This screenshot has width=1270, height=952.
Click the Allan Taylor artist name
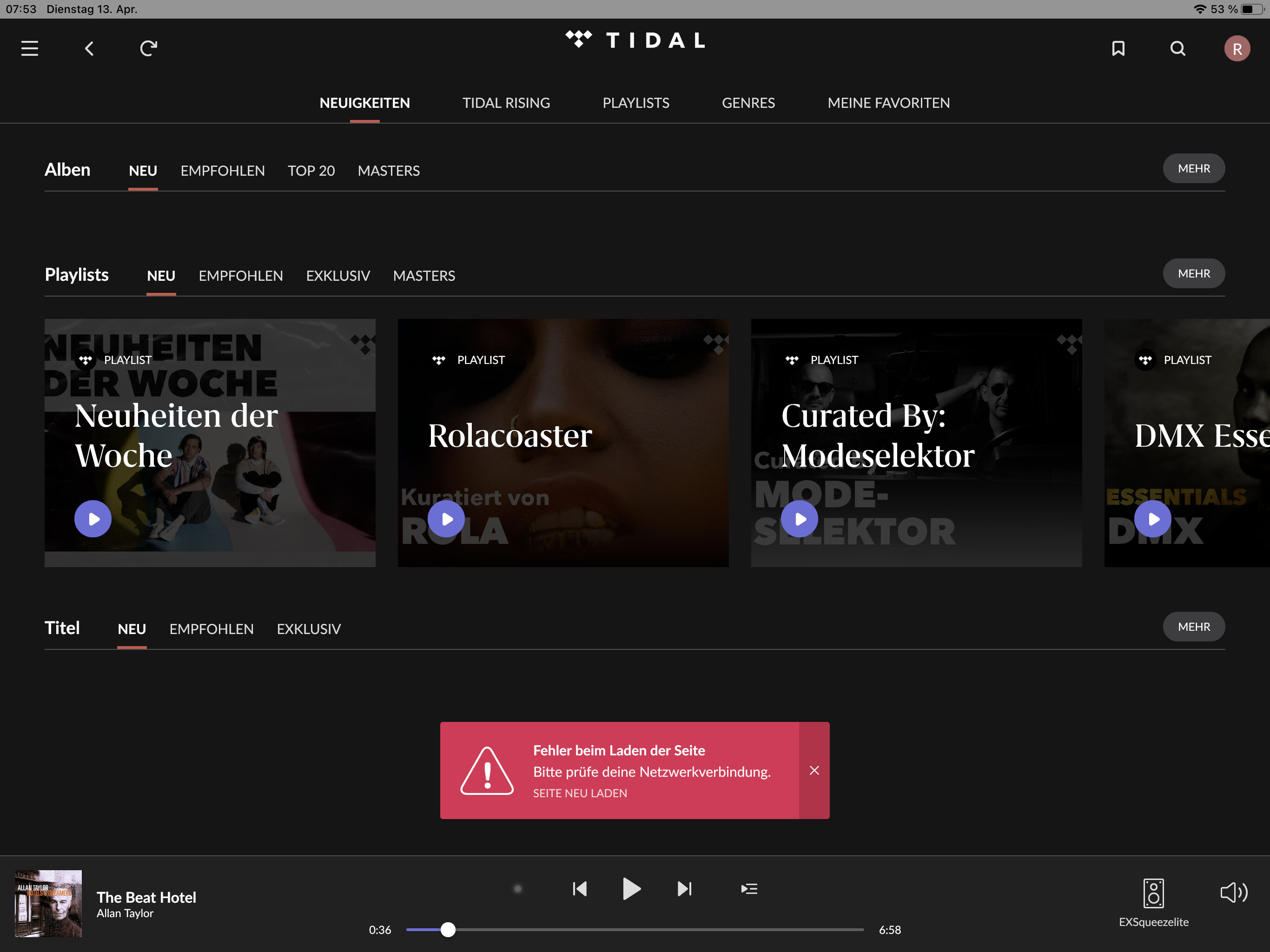(x=125, y=913)
